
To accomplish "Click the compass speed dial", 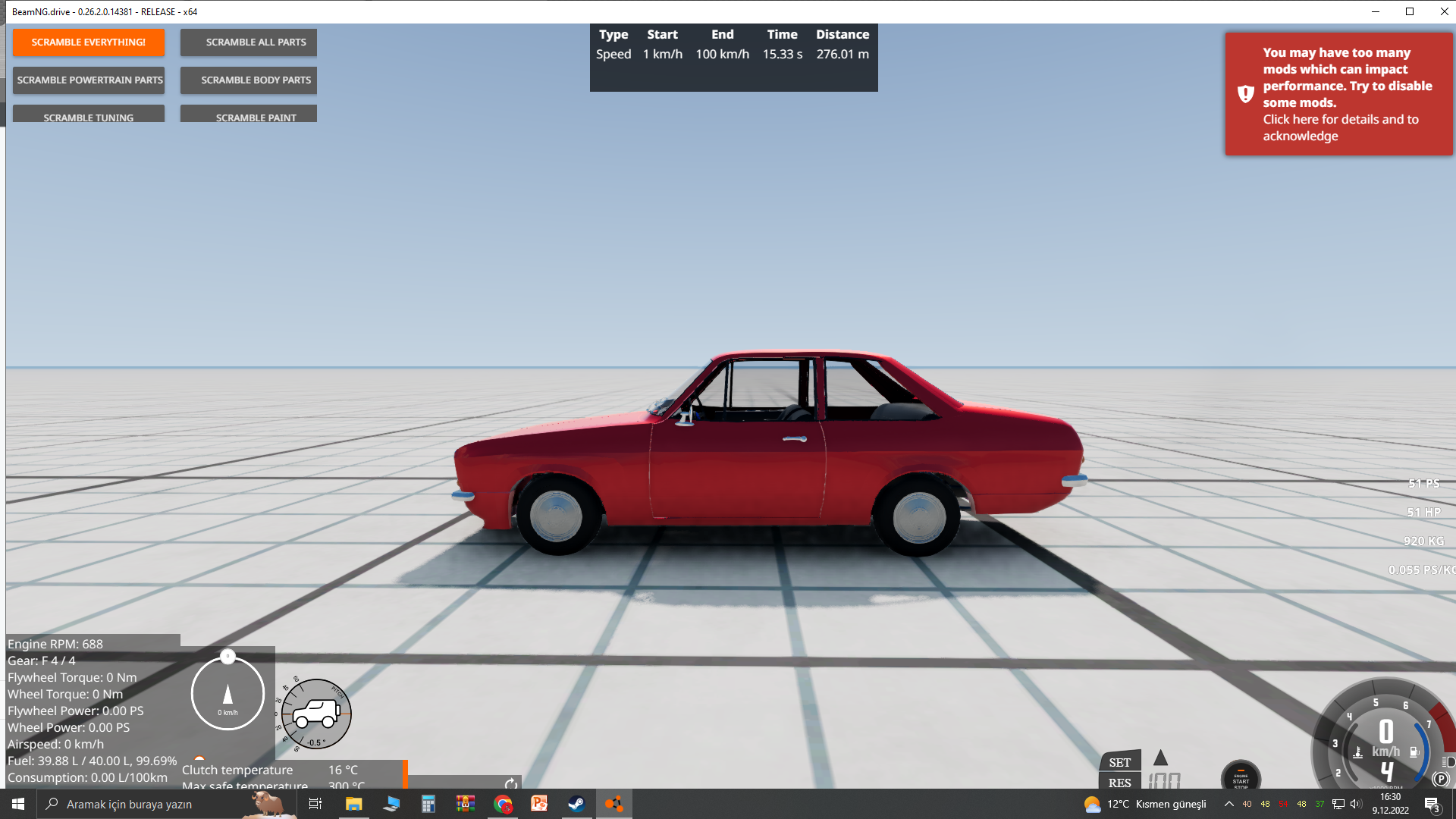I will tap(227, 694).
